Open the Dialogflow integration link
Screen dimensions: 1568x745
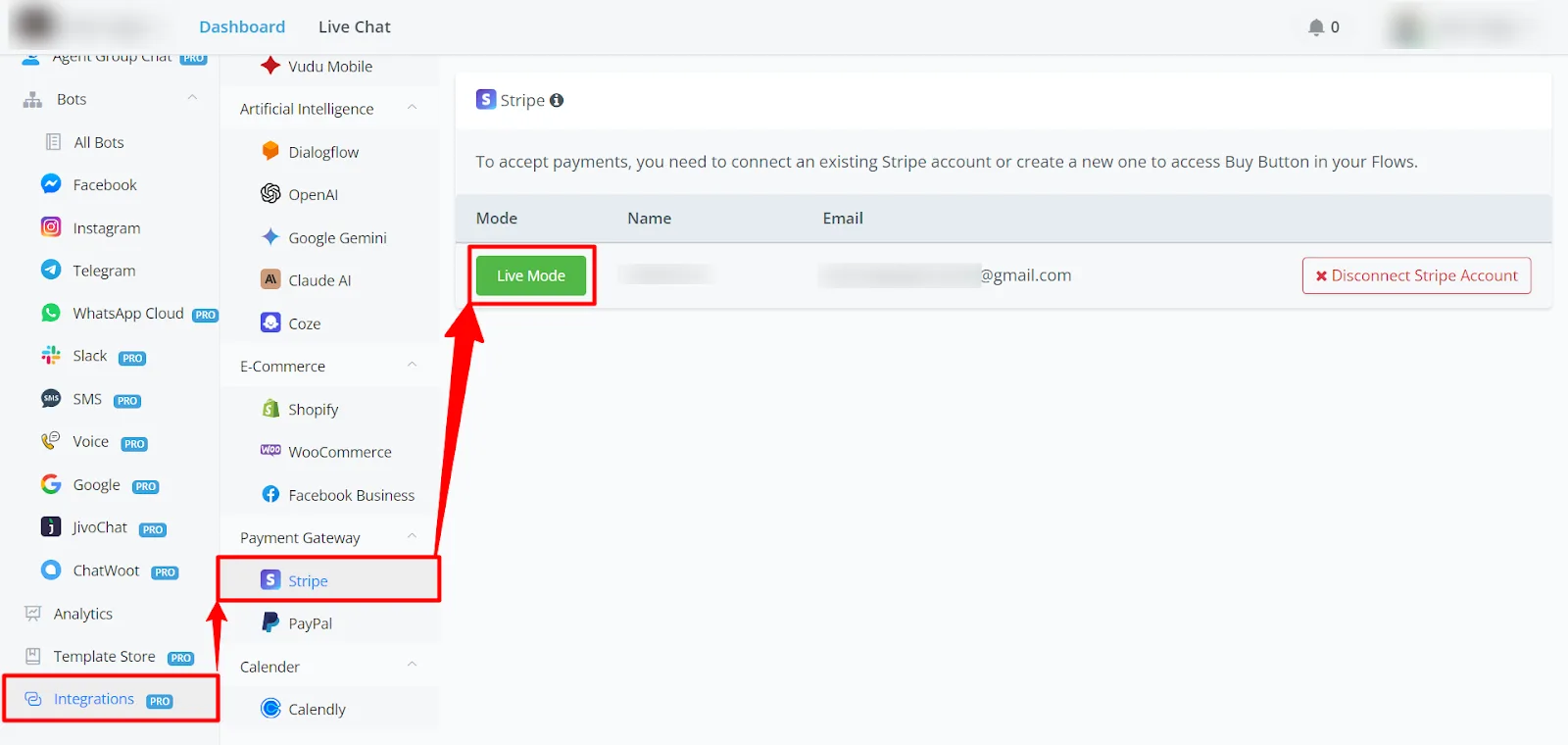click(323, 152)
